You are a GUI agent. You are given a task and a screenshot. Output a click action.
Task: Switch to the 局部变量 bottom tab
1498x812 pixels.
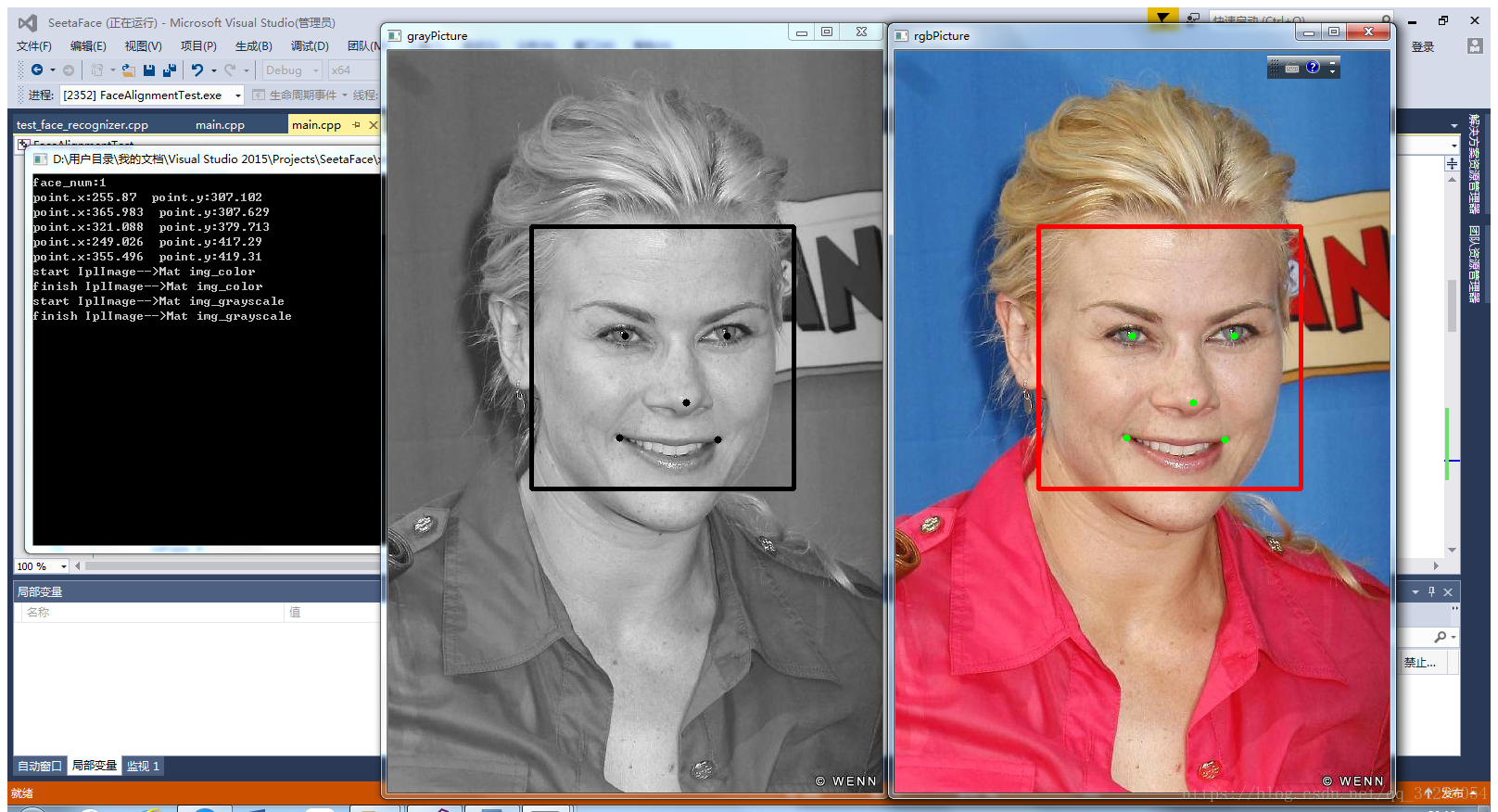click(x=95, y=766)
